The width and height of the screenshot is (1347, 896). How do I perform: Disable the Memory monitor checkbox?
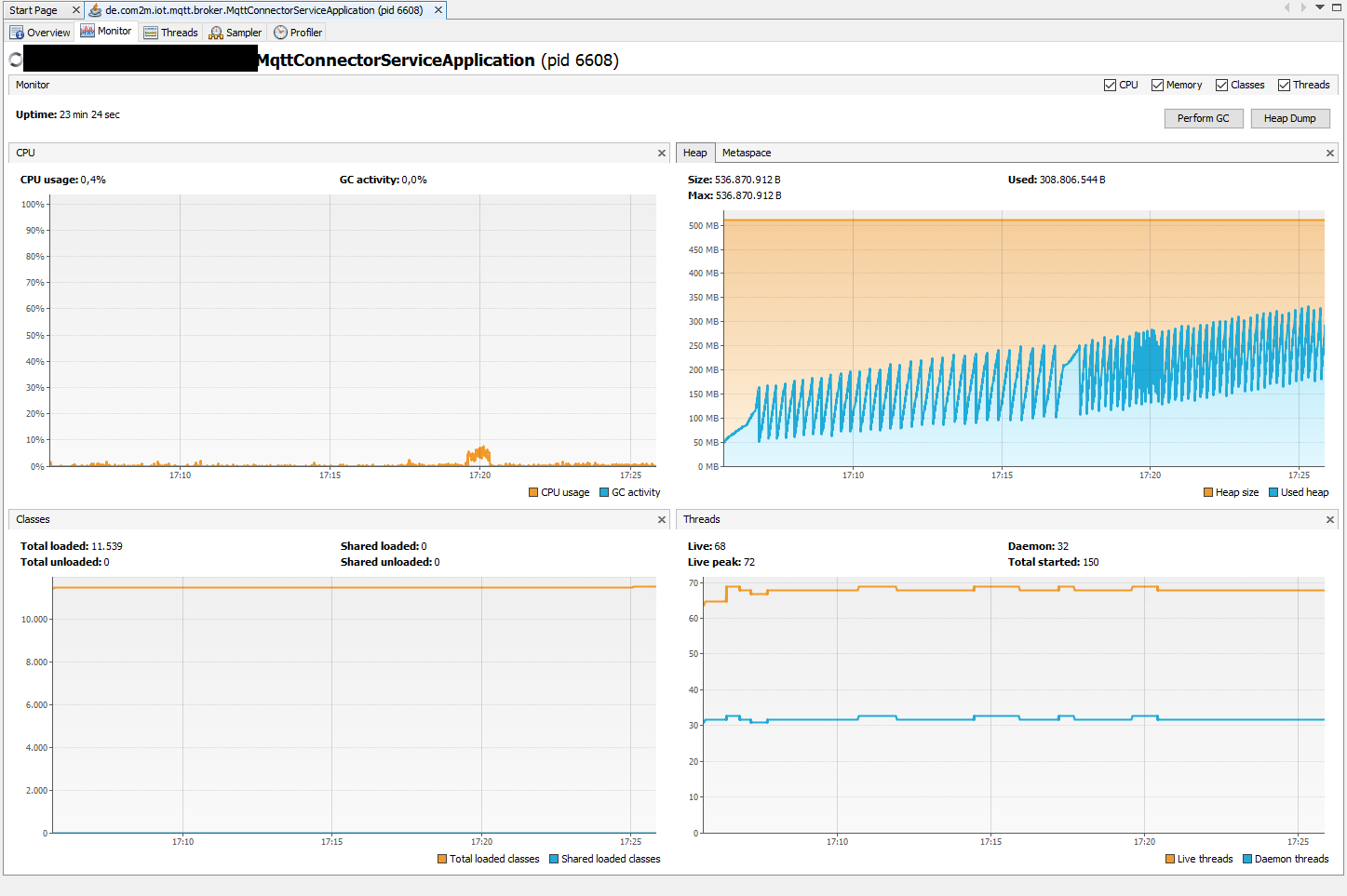[1156, 85]
